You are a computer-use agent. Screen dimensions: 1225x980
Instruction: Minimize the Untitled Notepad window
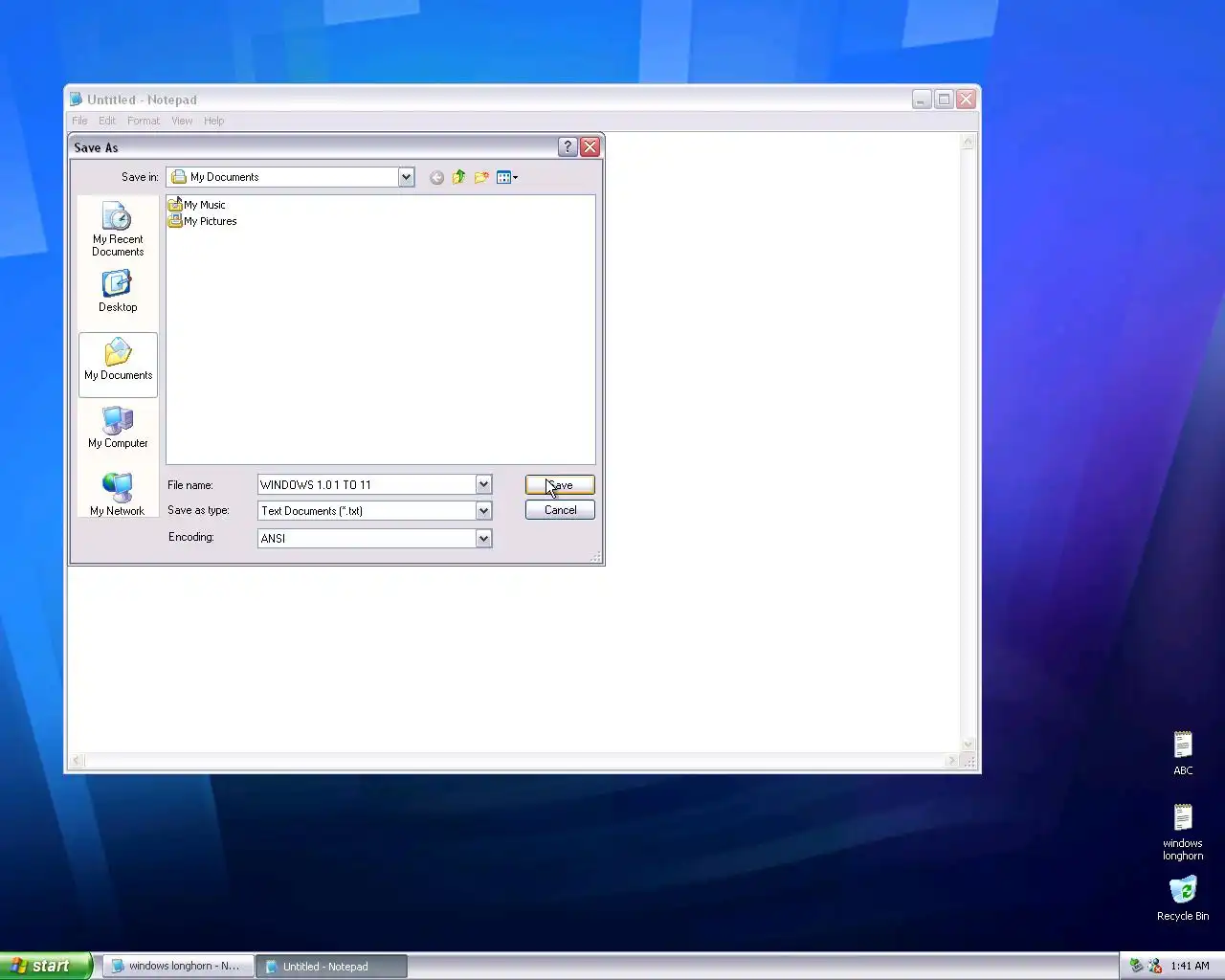pos(922,100)
